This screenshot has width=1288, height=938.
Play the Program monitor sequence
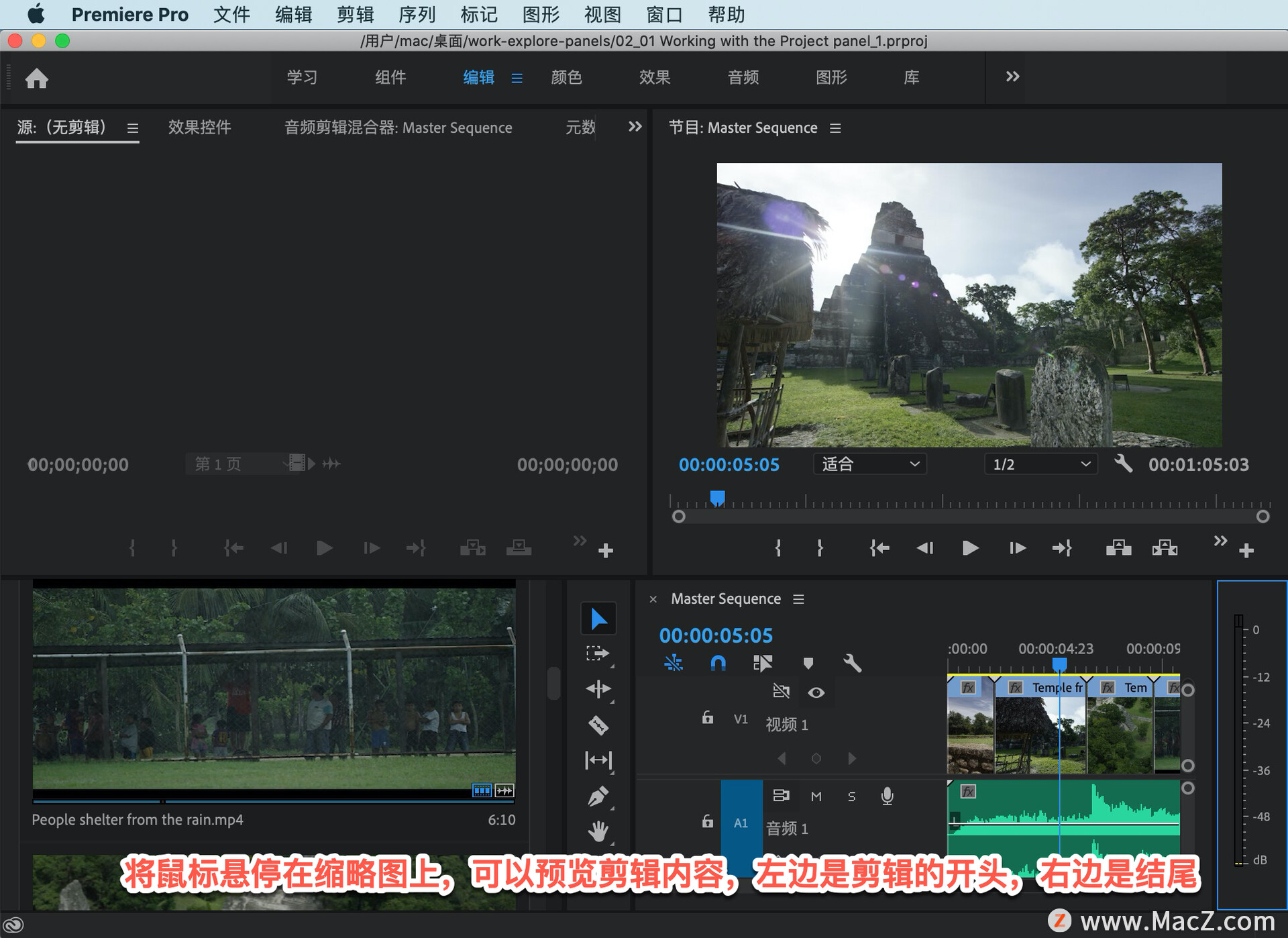970,548
